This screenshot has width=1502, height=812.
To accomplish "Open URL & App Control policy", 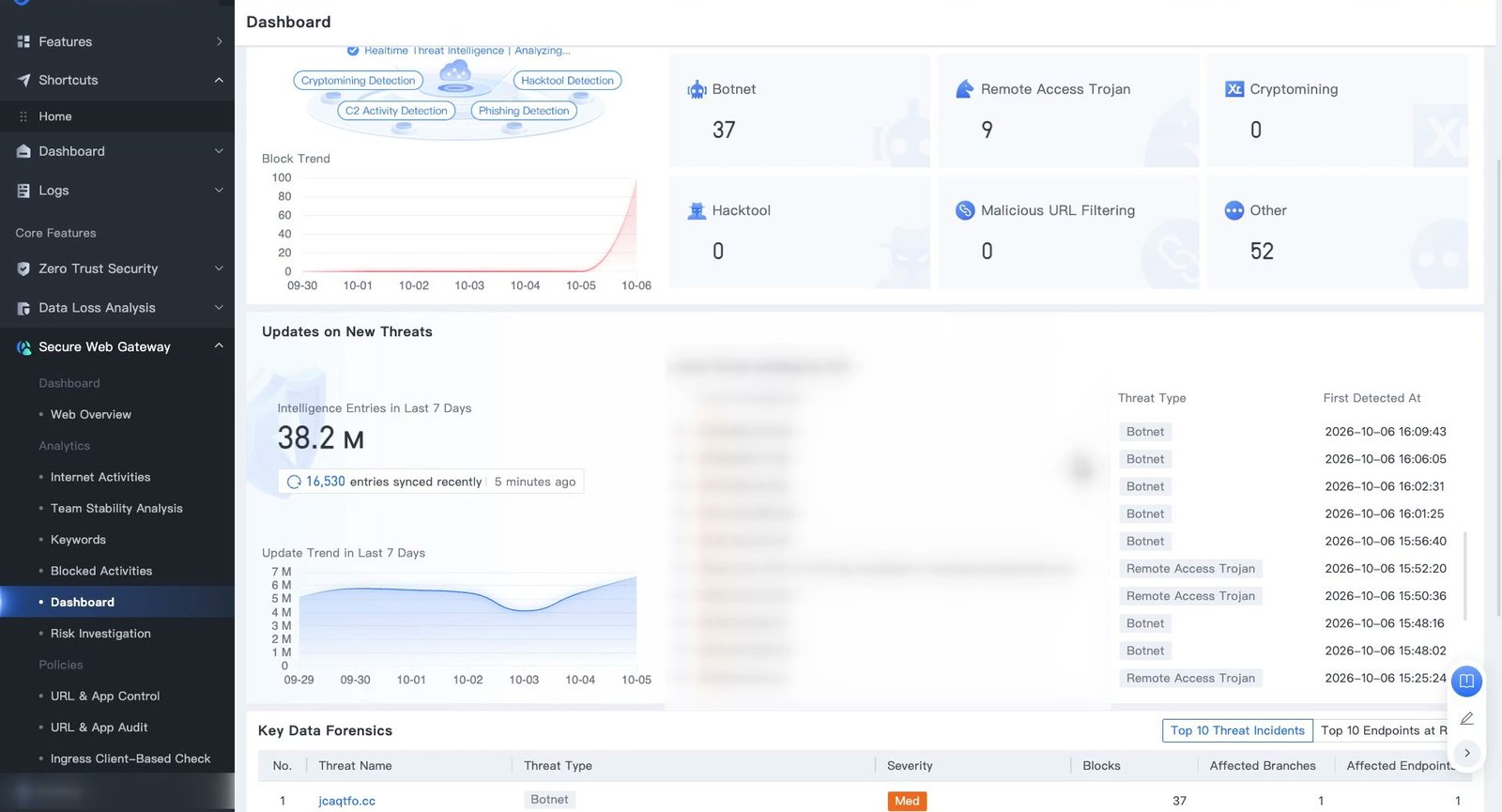I will 105,696.
